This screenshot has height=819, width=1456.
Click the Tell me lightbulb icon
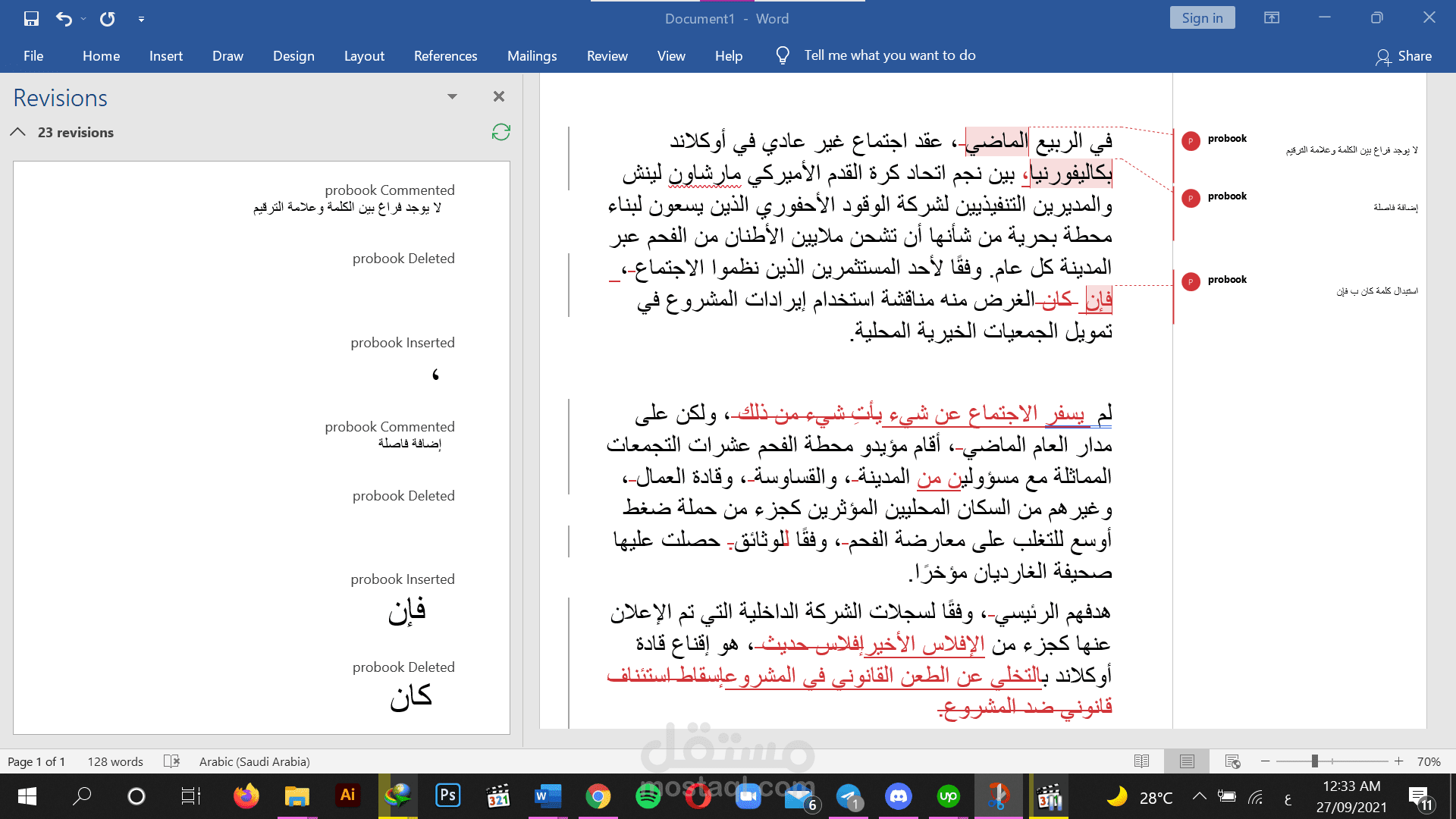[783, 55]
